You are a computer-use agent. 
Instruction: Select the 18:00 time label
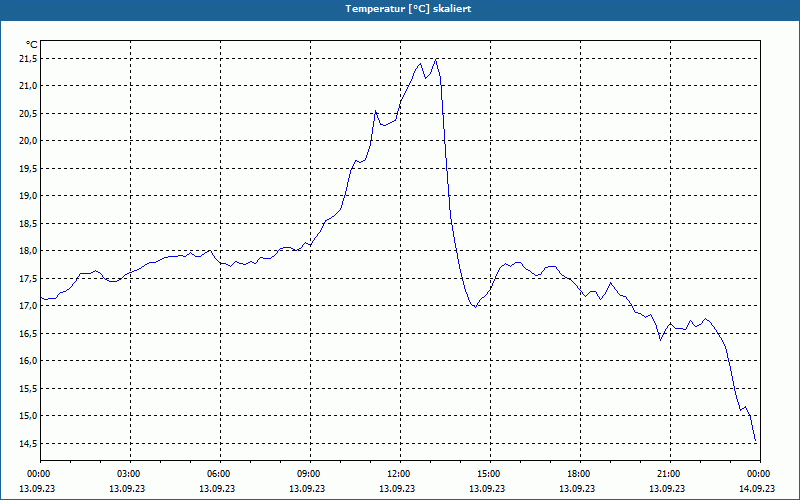coord(579,474)
